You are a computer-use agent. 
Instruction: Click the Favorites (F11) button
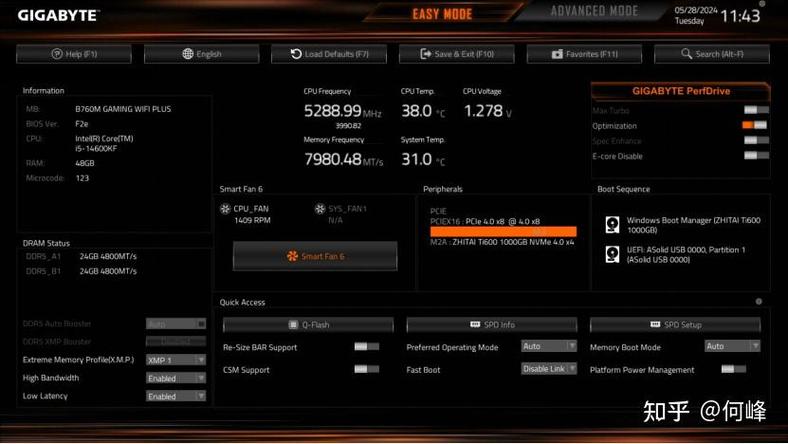click(584, 54)
